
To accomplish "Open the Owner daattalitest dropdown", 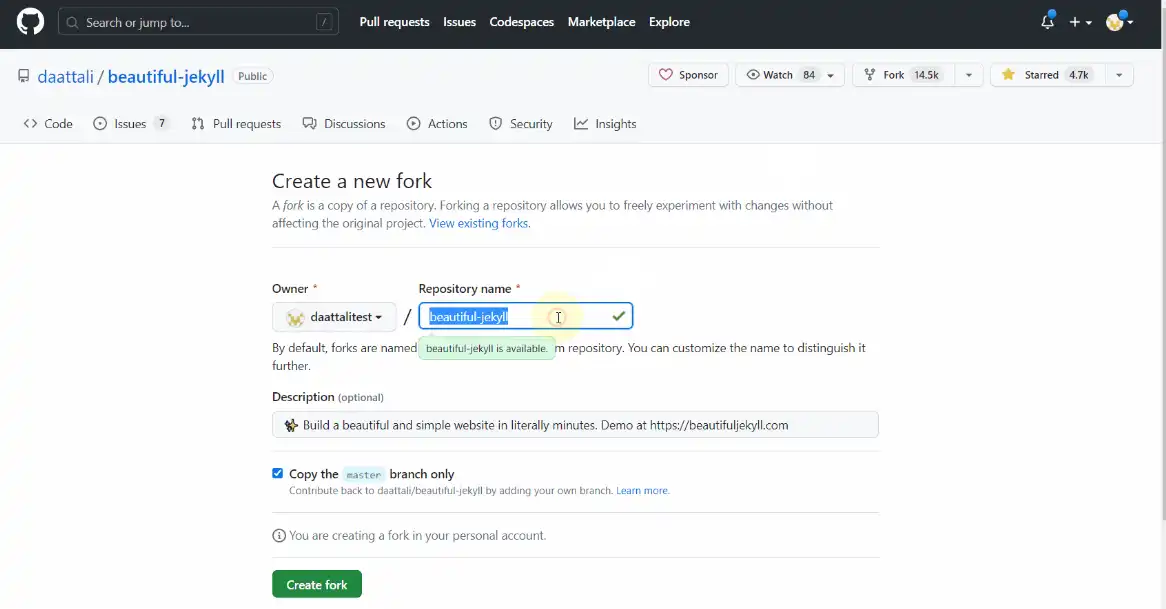I will [334, 317].
